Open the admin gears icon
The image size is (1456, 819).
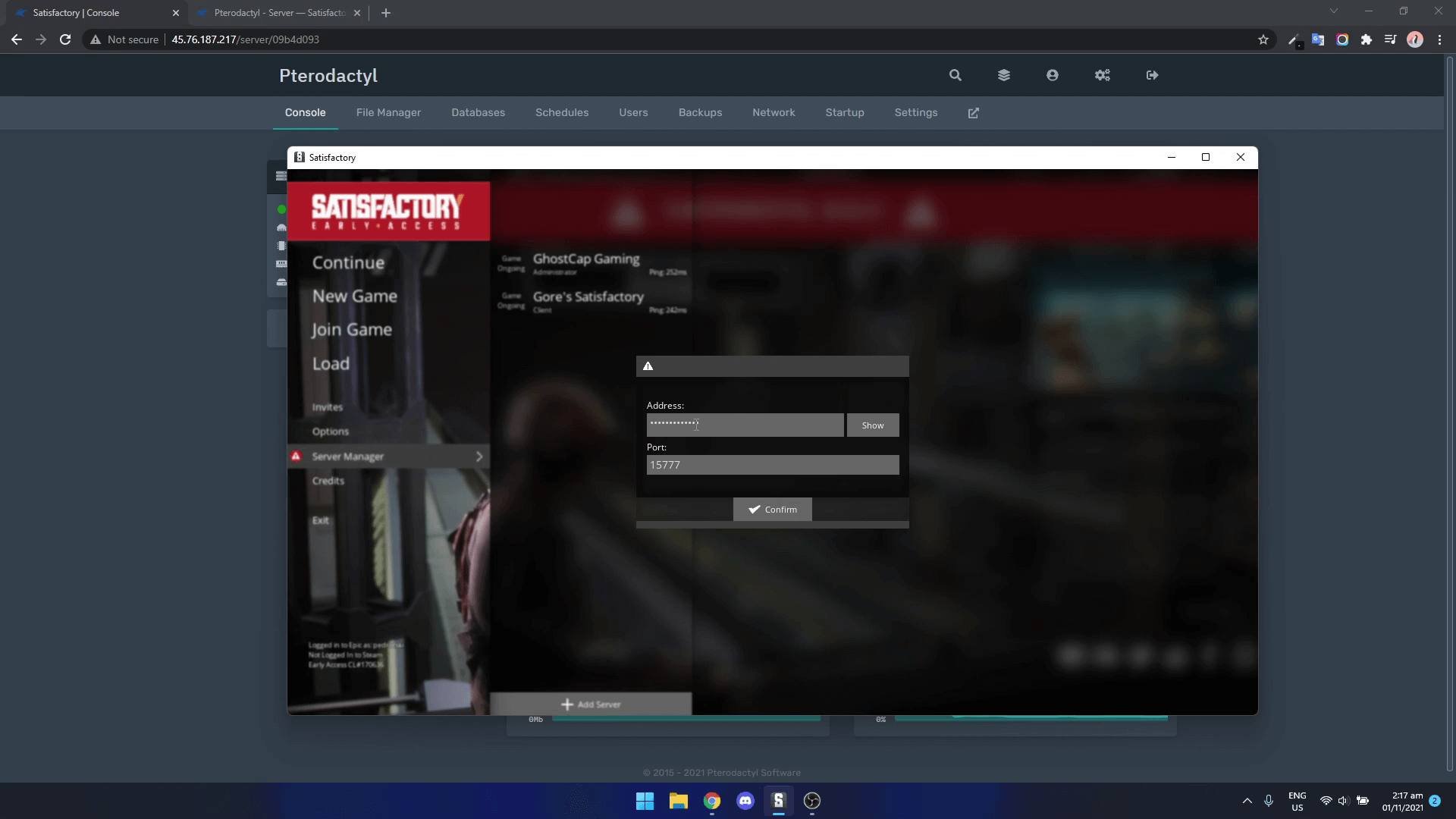tap(1103, 75)
